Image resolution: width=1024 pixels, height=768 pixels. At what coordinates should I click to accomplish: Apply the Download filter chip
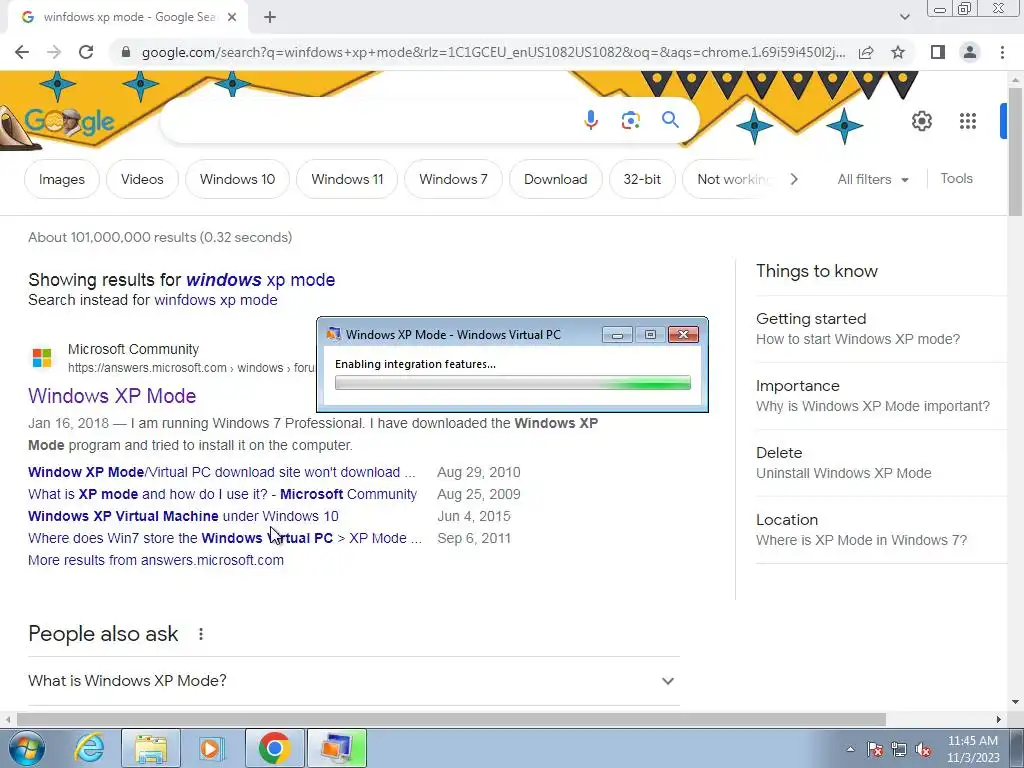point(555,179)
